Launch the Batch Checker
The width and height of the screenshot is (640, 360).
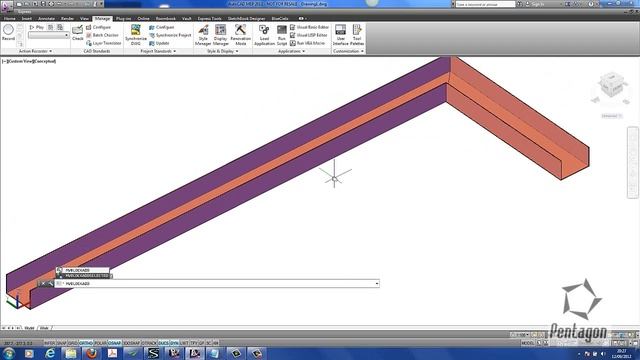(102, 35)
